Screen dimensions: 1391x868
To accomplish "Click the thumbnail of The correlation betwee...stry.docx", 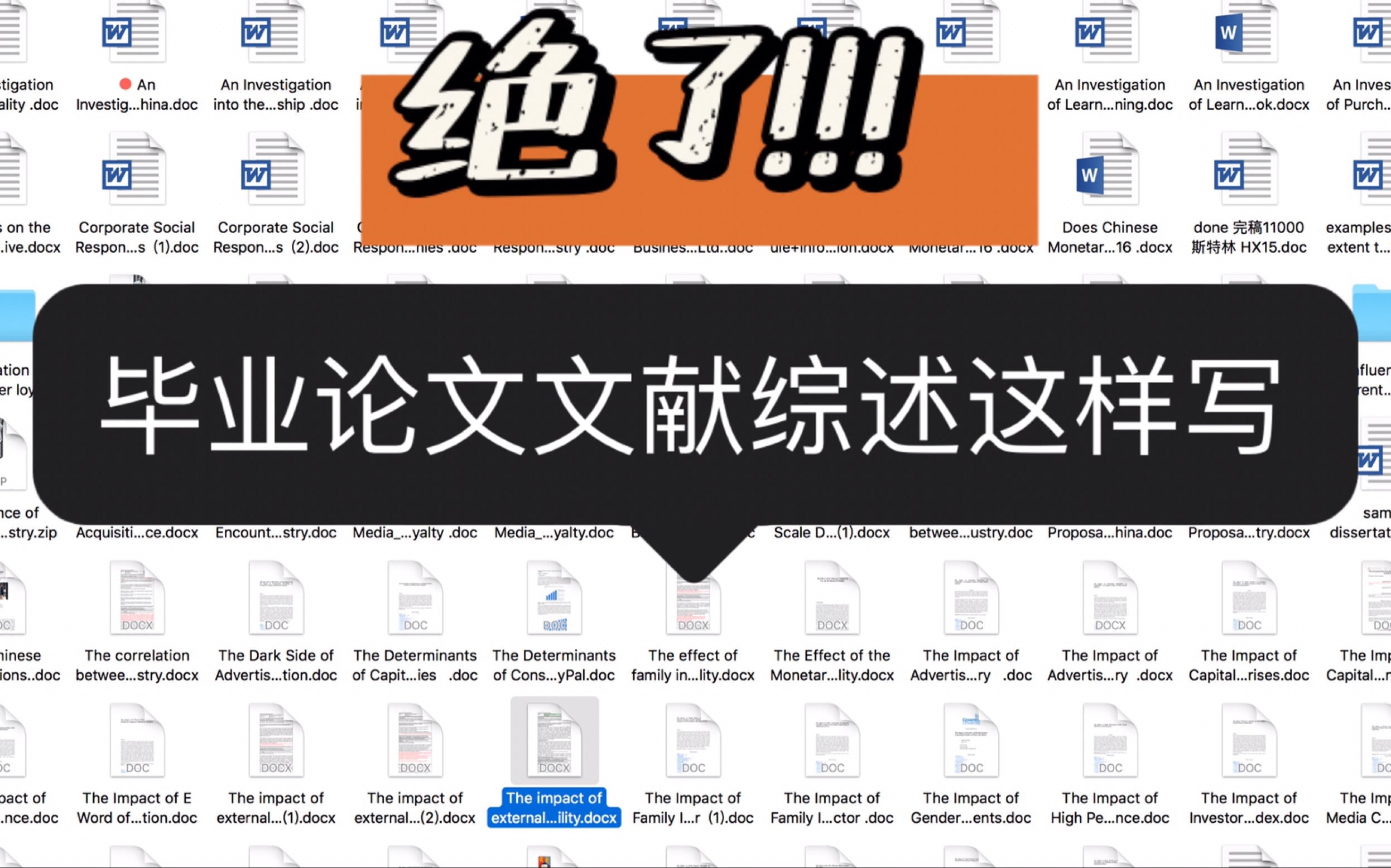I will (137, 597).
